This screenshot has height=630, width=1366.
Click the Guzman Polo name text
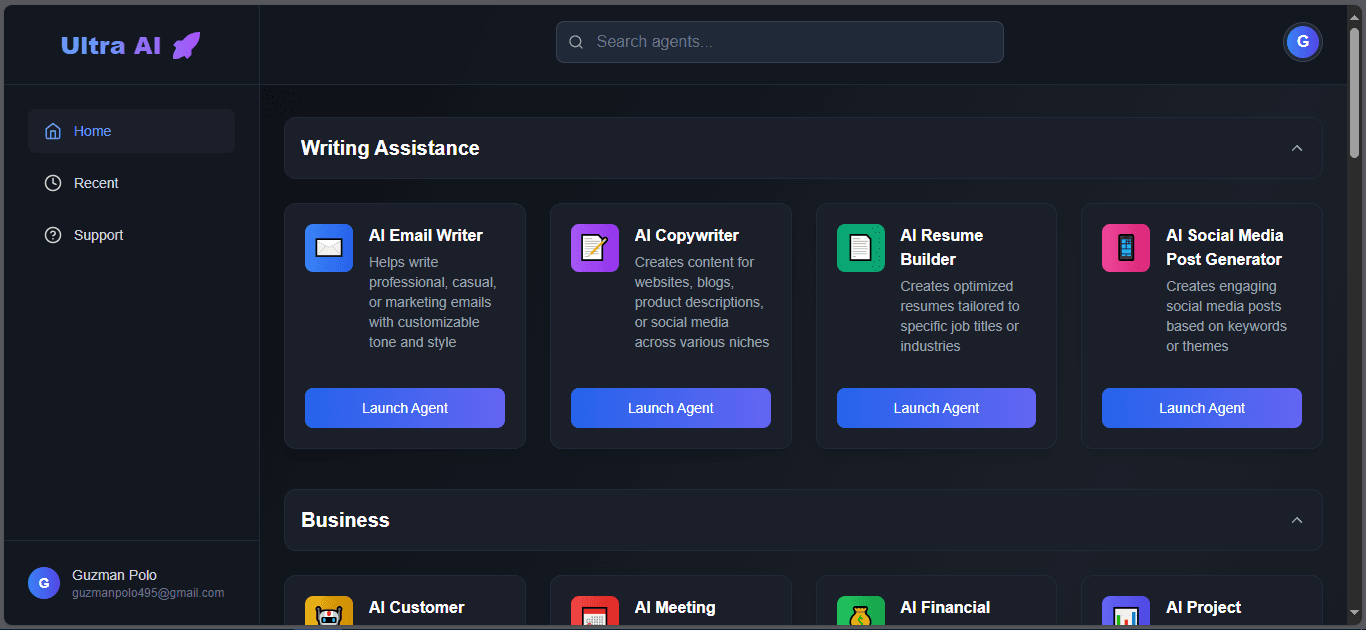coord(114,575)
